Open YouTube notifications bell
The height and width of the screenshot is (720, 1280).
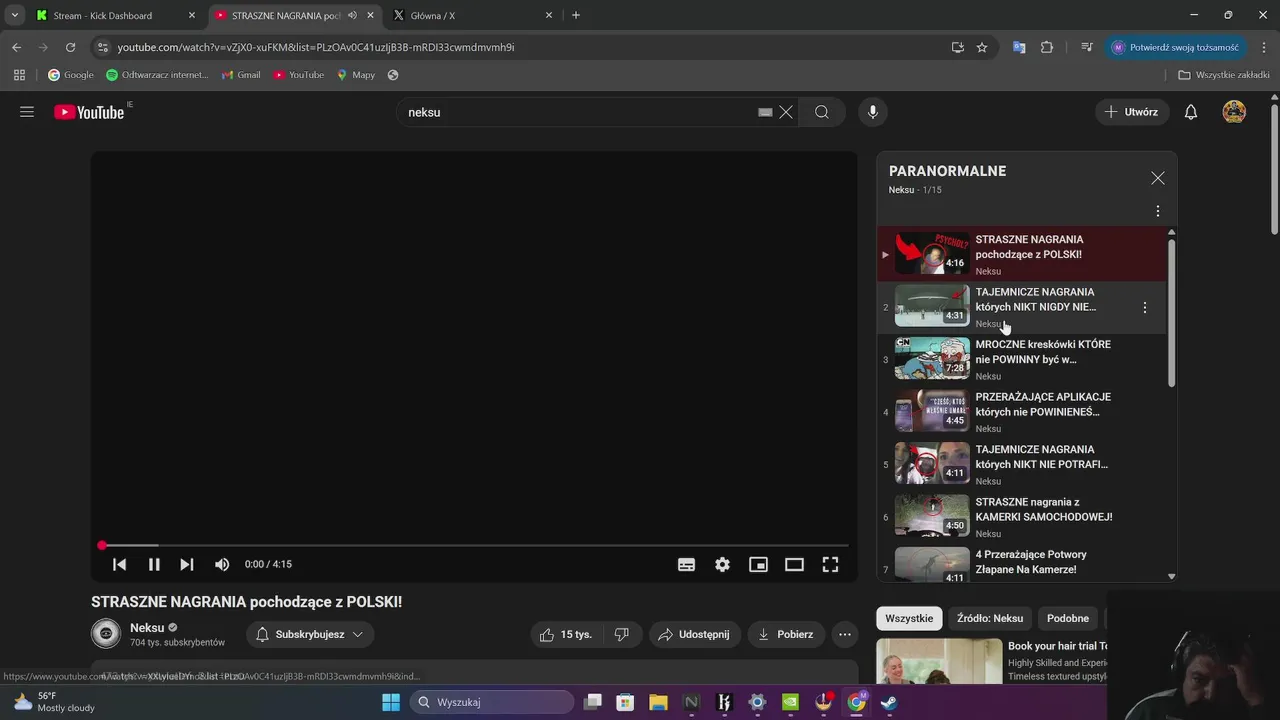(1191, 112)
